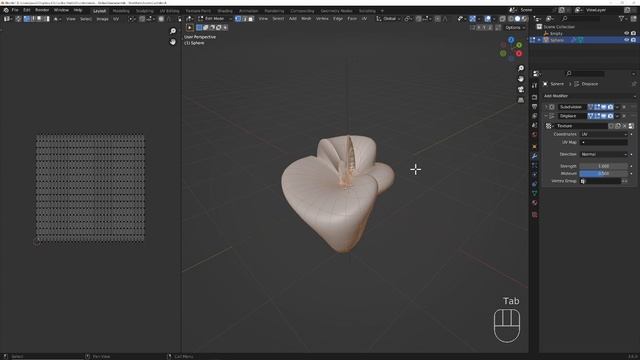Toggle viewport overlays button
This screenshot has height=360, width=640.
[487, 19]
